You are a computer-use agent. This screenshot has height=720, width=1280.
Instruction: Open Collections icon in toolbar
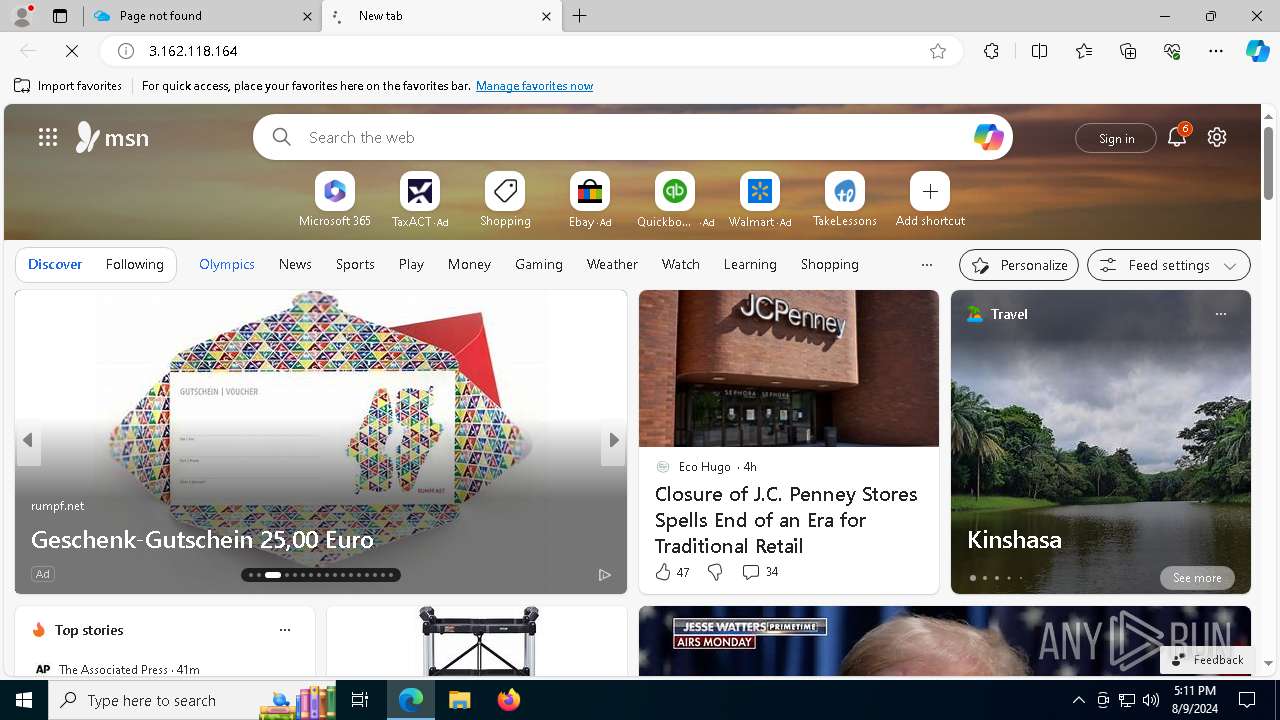[x=1128, y=51]
